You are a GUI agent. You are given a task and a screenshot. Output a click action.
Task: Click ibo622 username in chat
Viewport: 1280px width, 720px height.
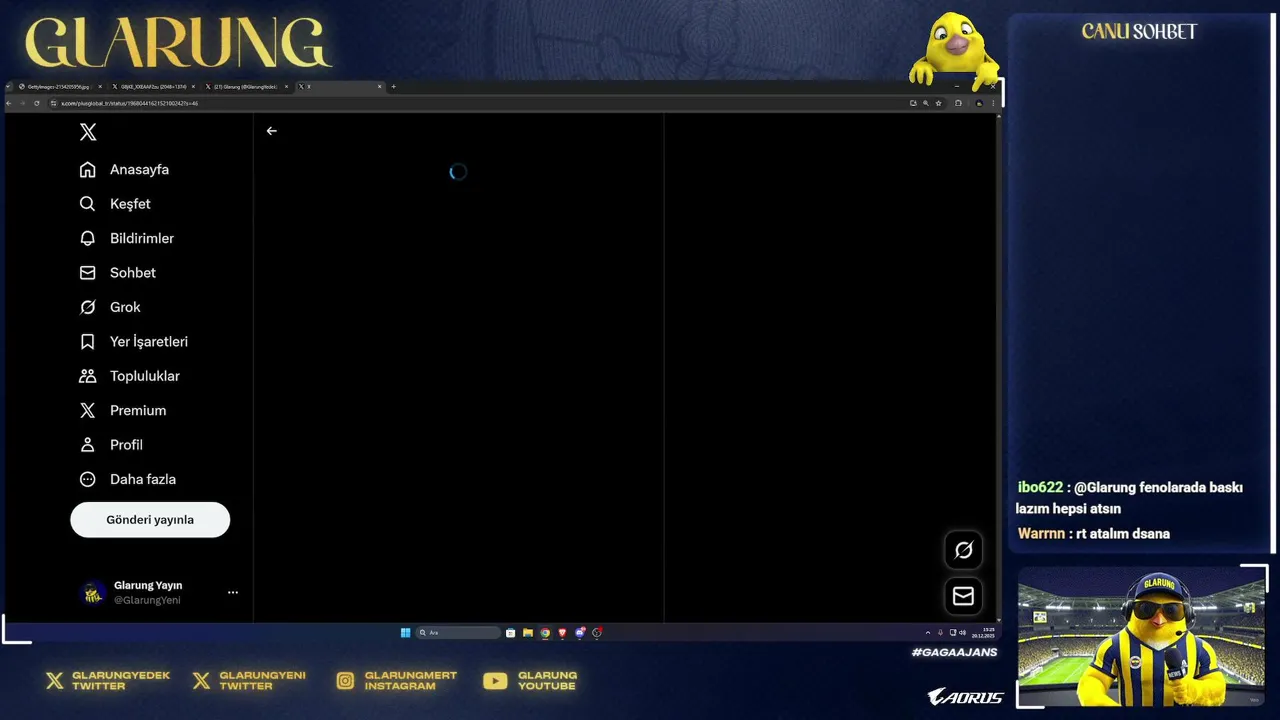[1040, 487]
